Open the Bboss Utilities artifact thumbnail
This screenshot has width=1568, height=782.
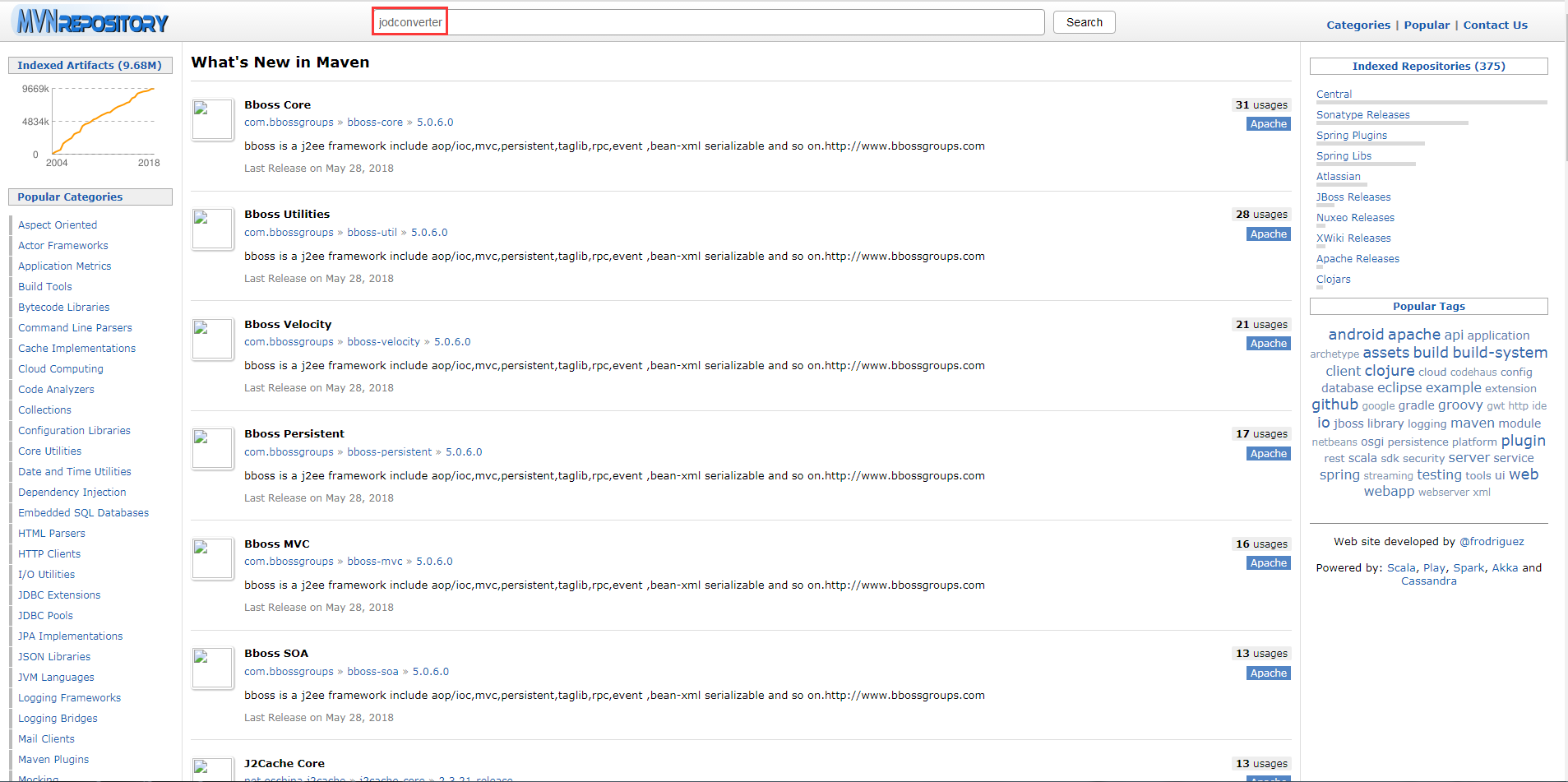pyautogui.click(x=213, y=229)
